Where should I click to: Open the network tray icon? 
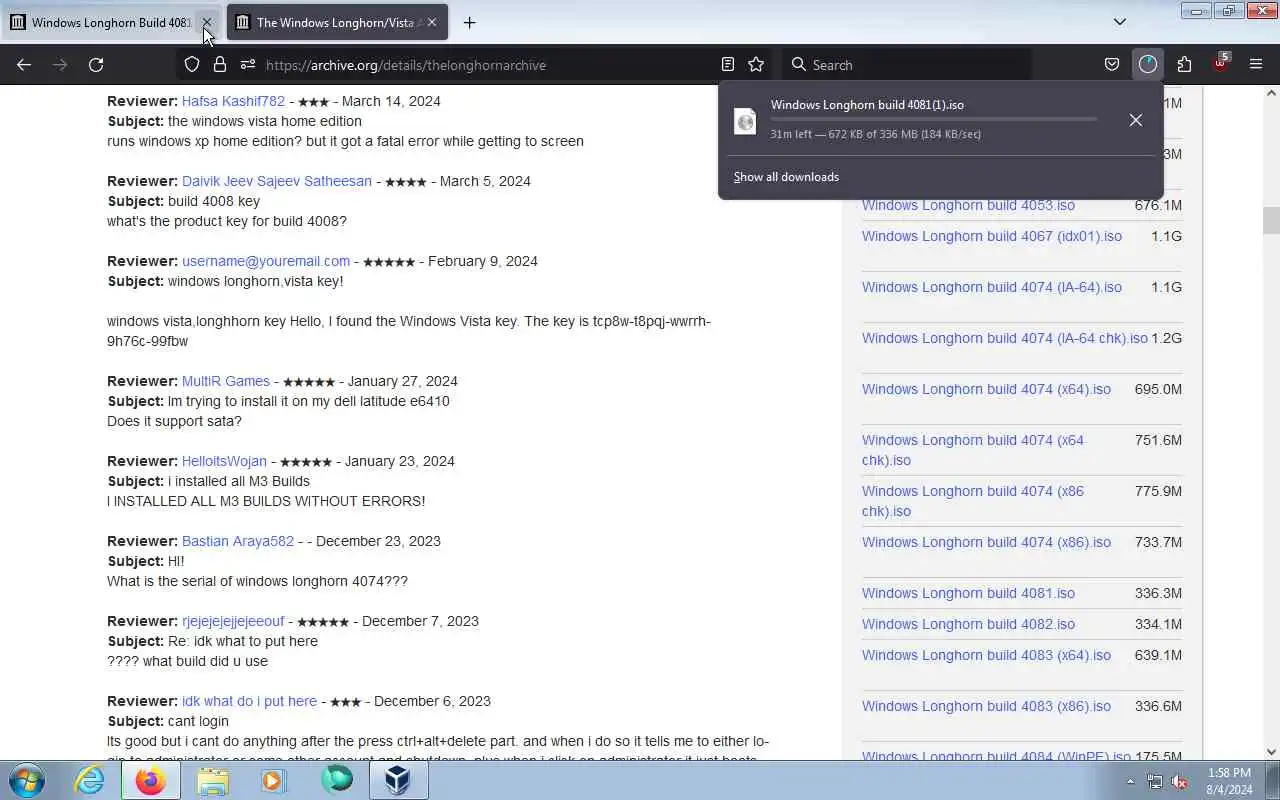pyautogui.click(x=1155, y=781)
